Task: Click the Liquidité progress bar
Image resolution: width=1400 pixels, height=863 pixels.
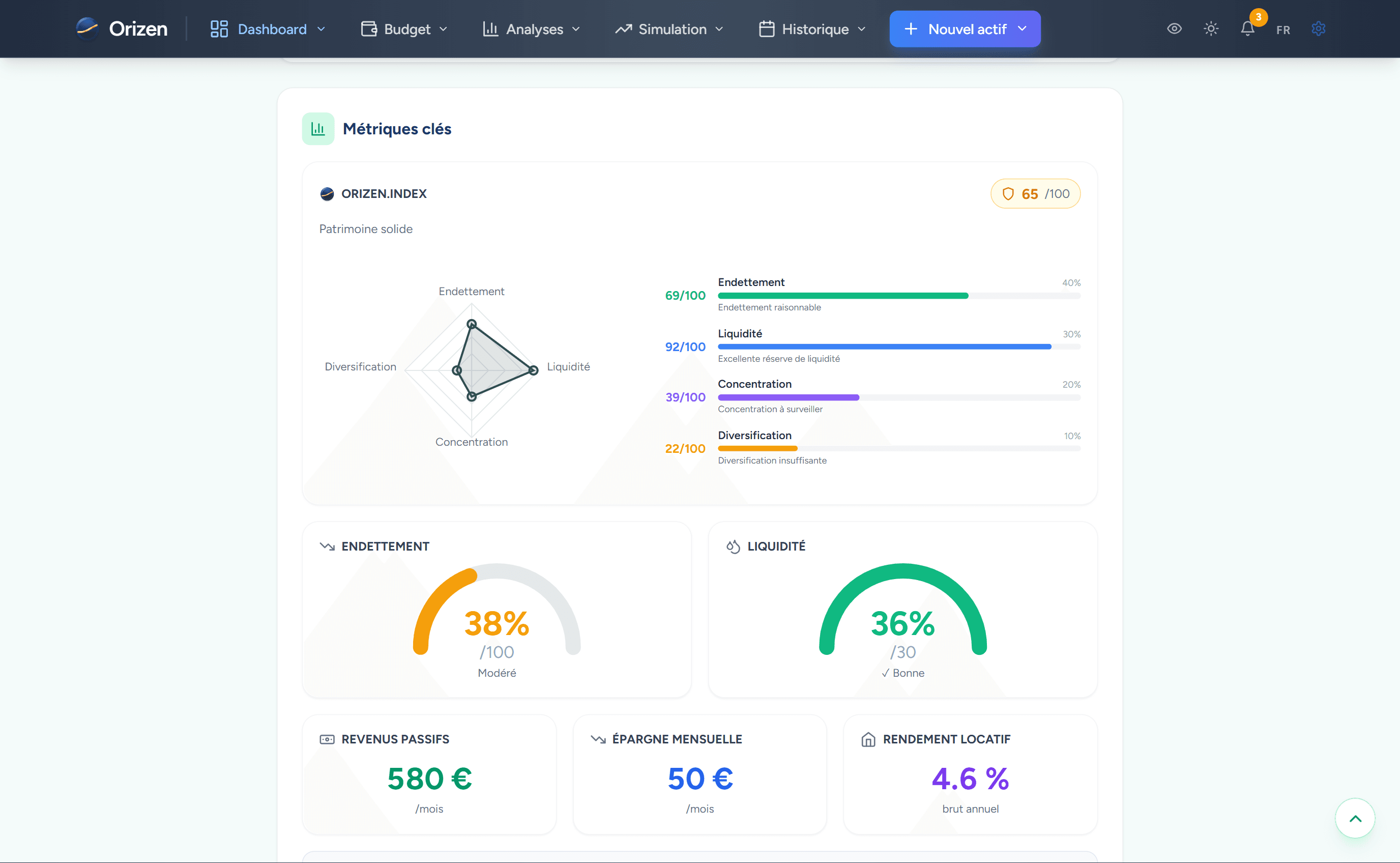Action: coord(899,347)
